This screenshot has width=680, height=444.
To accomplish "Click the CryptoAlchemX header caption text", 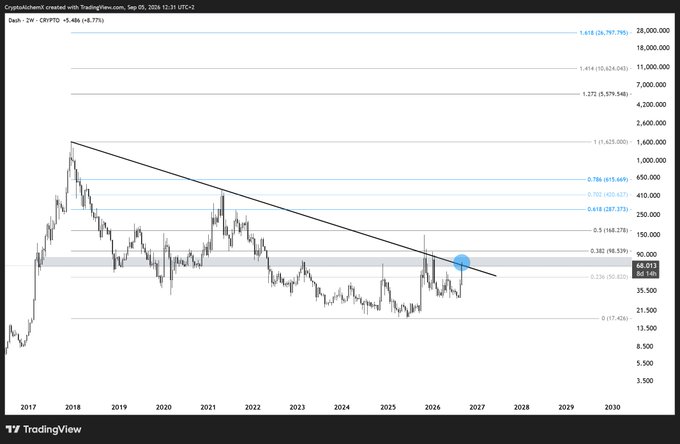I will click(99, 7).
